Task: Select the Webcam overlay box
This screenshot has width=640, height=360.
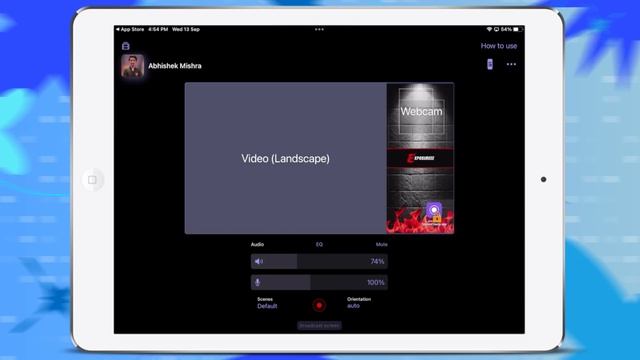Action: click(x=421, y=111)
